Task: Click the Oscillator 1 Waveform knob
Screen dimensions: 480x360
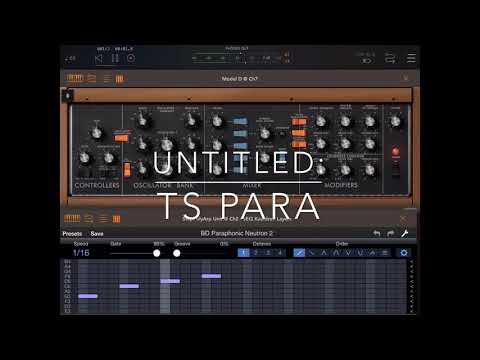Action: (191, 119)
